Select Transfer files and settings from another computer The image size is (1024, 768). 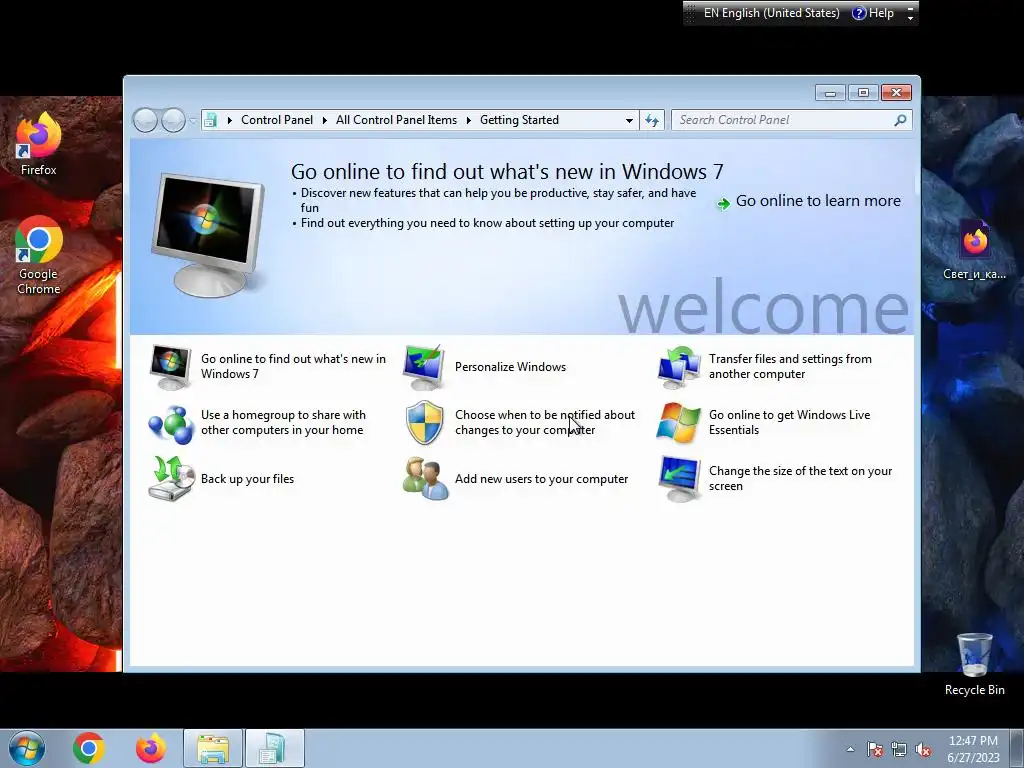point(790,366)
